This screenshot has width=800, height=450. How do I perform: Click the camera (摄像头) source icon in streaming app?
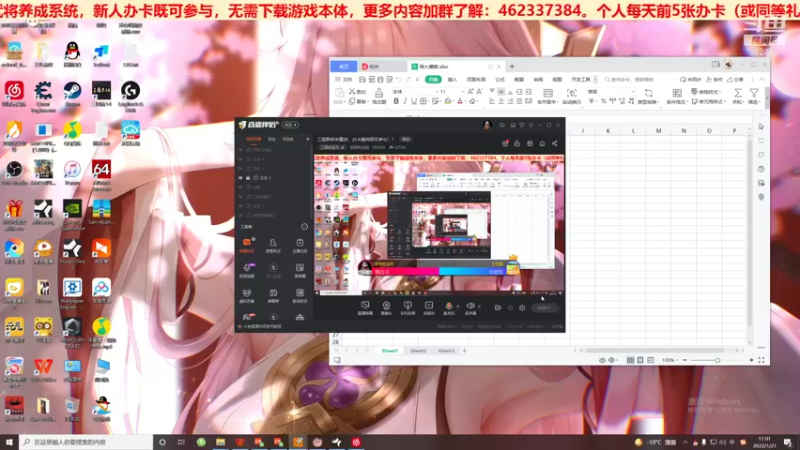[x=386, y=308]
